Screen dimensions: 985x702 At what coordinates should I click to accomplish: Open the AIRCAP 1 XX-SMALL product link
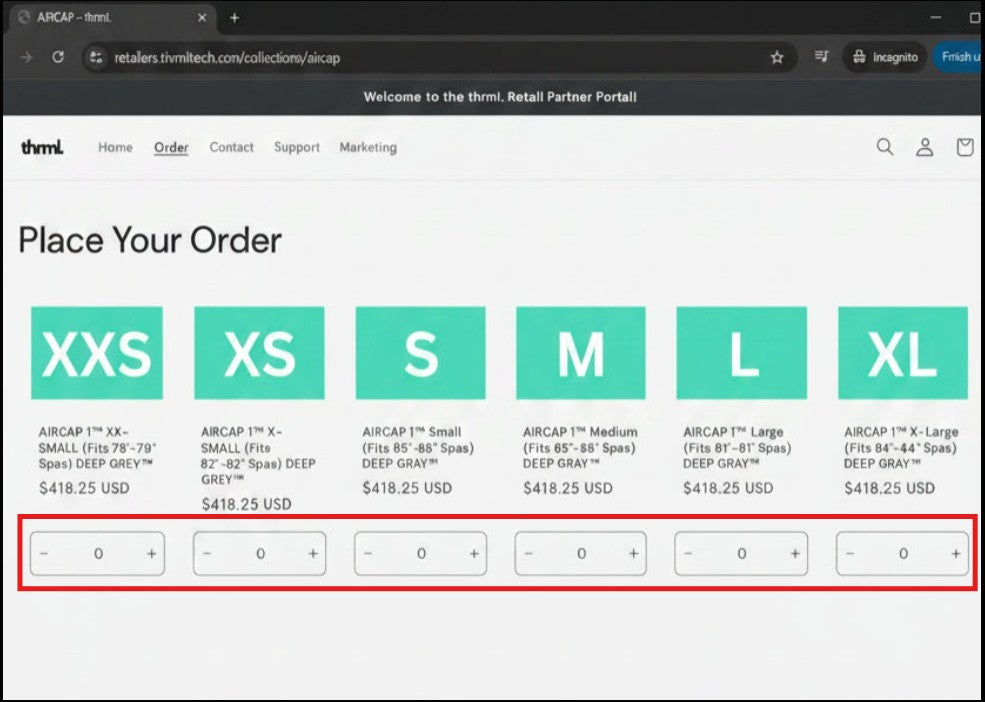tap(97, 447)
